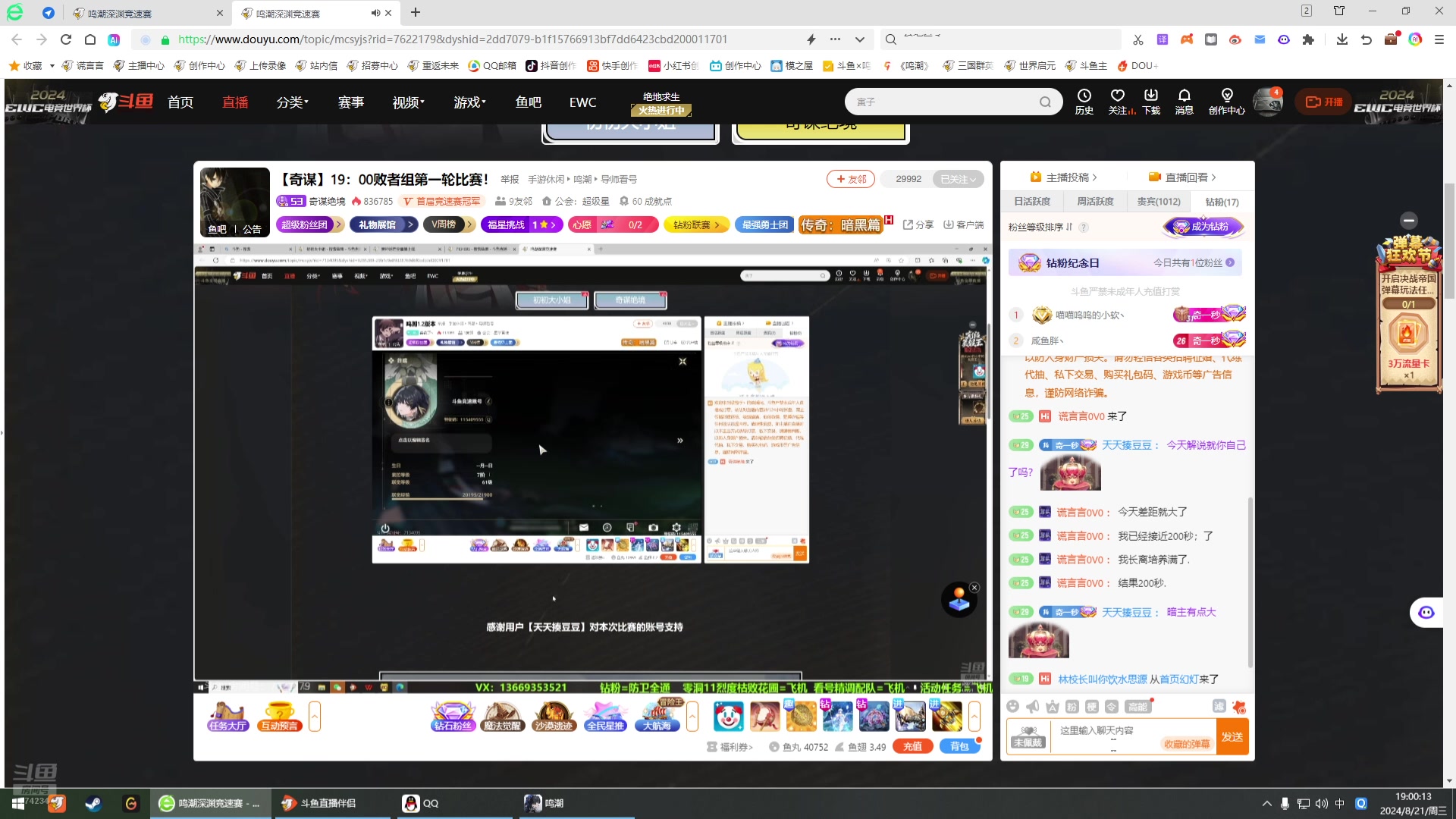
Task: Open the 创作中心 lightbulb icon
Action: (x=1226, y=102)
